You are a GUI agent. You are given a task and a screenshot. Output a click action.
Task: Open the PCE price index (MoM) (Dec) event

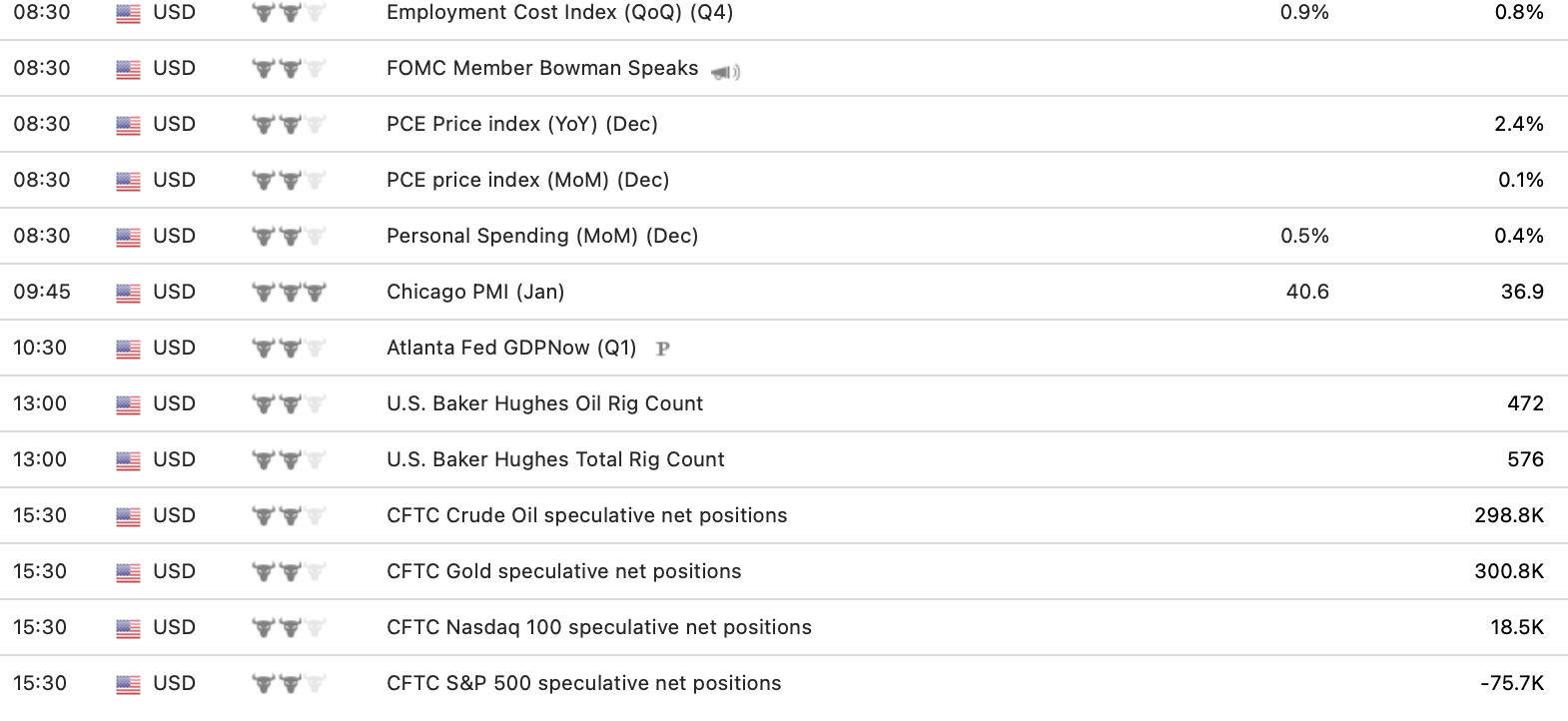pos(527,180)
